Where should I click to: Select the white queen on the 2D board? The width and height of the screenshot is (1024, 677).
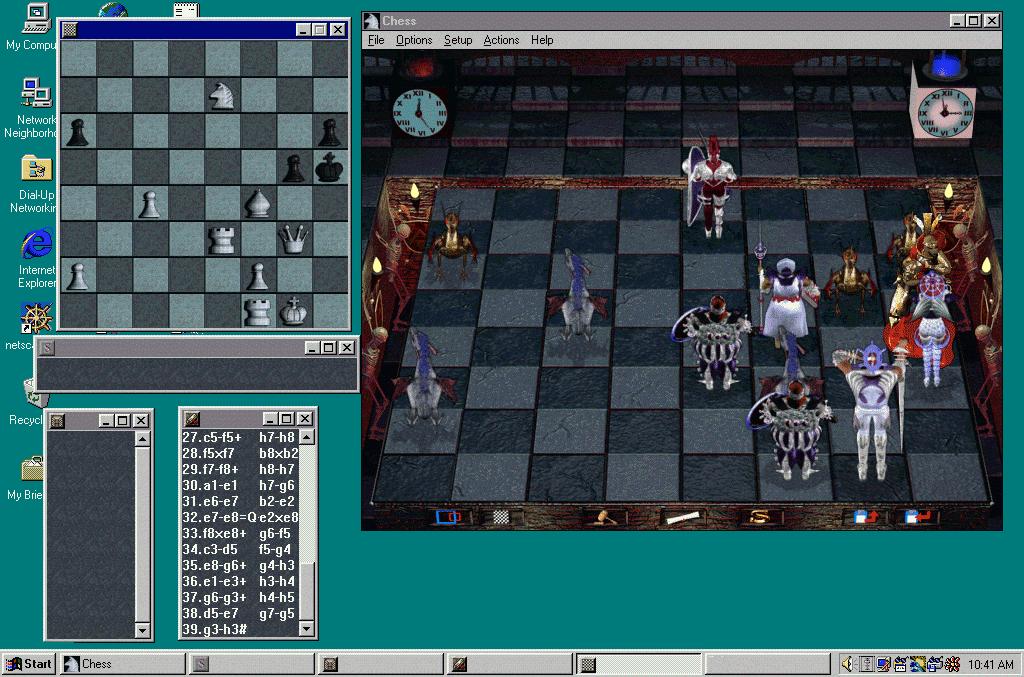coord(293,239)
